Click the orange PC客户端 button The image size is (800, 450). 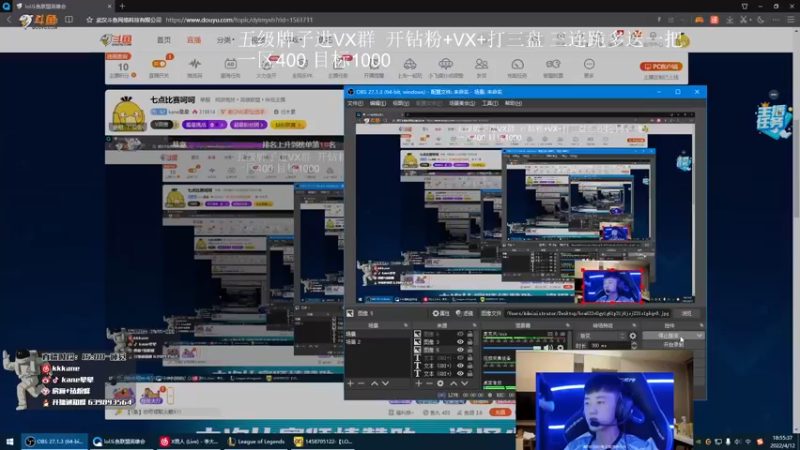(661, 66)
